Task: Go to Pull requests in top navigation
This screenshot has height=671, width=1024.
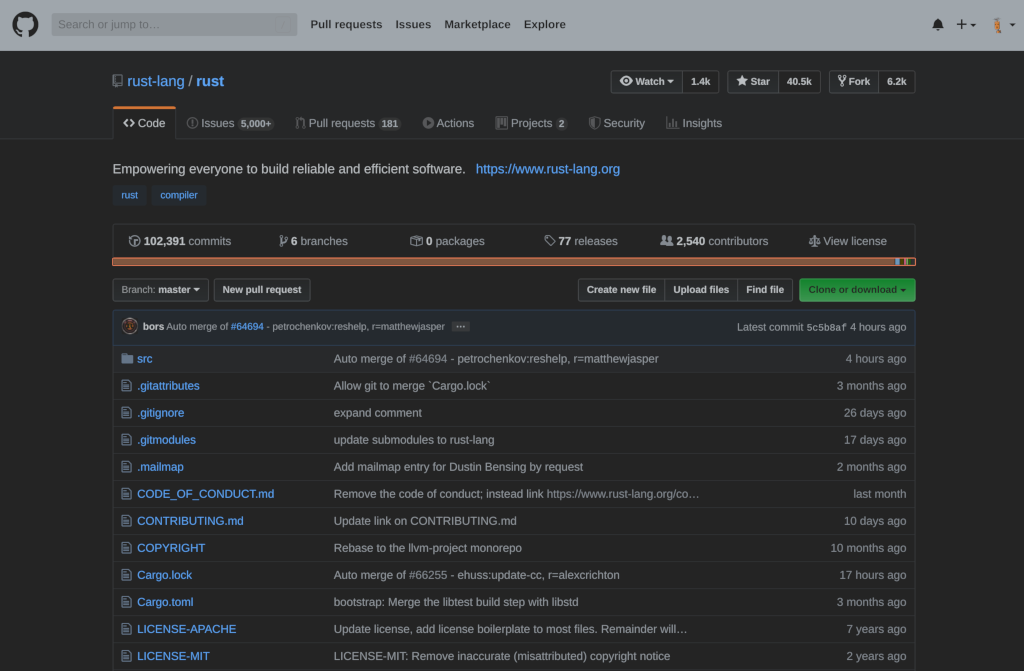Action: (346, 25)
